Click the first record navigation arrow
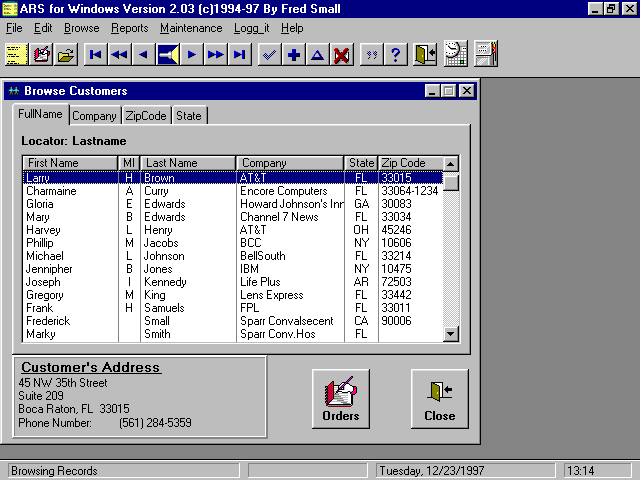 [95, 55]
